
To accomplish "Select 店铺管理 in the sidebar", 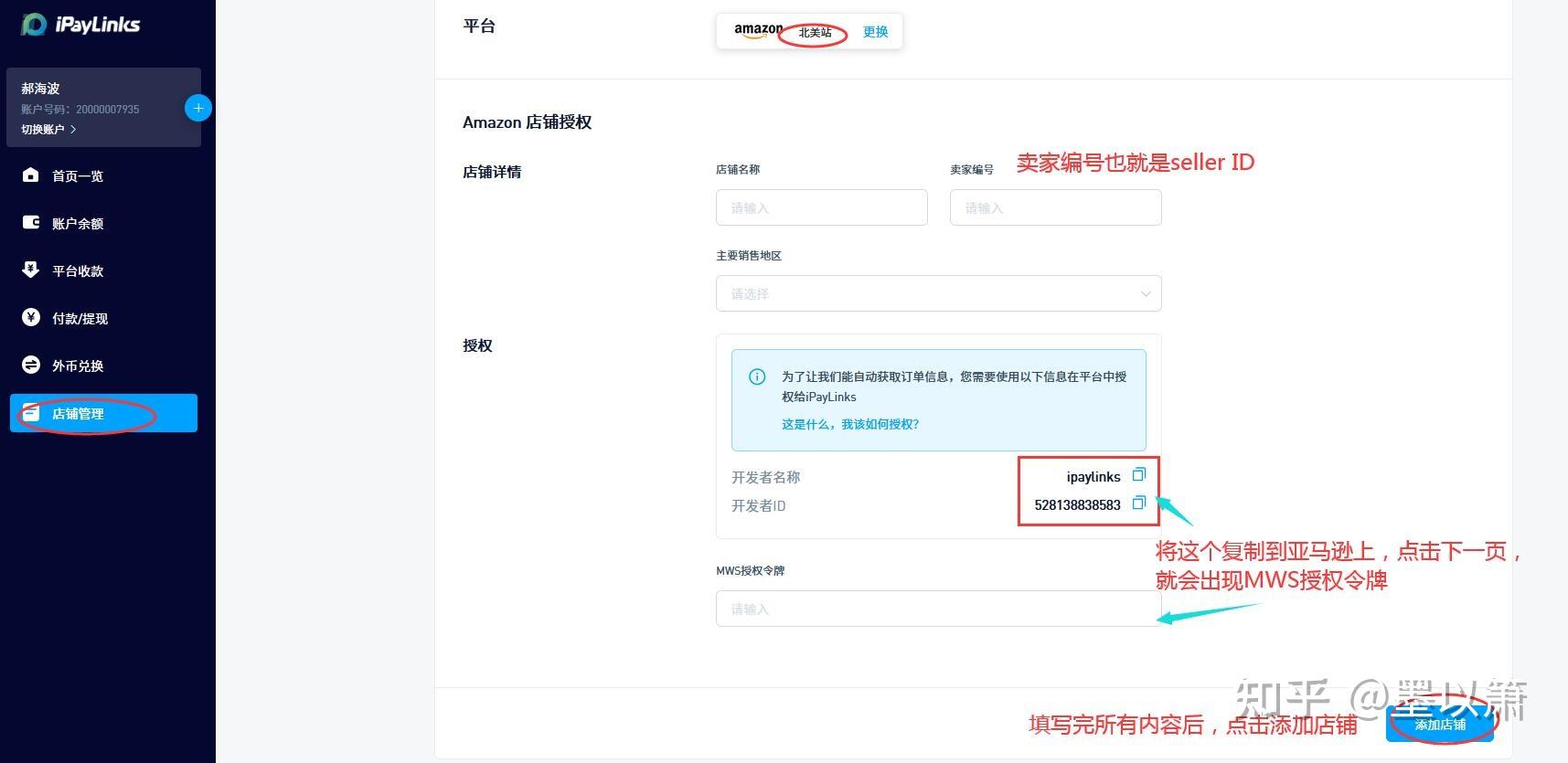I will 103,413.
